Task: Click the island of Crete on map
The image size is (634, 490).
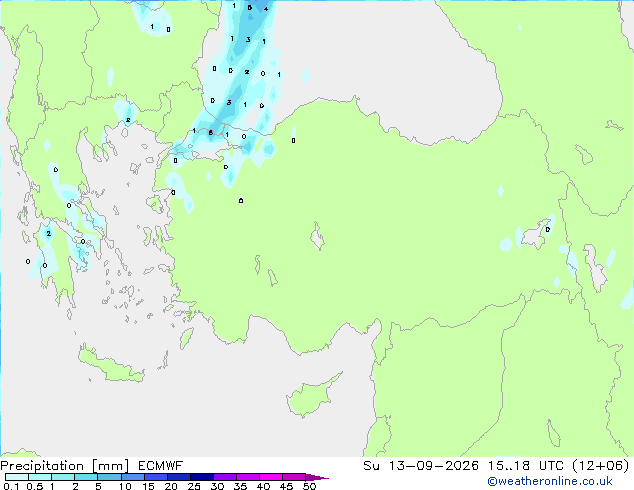Action: pyautogui.click(x=111, y=364)
